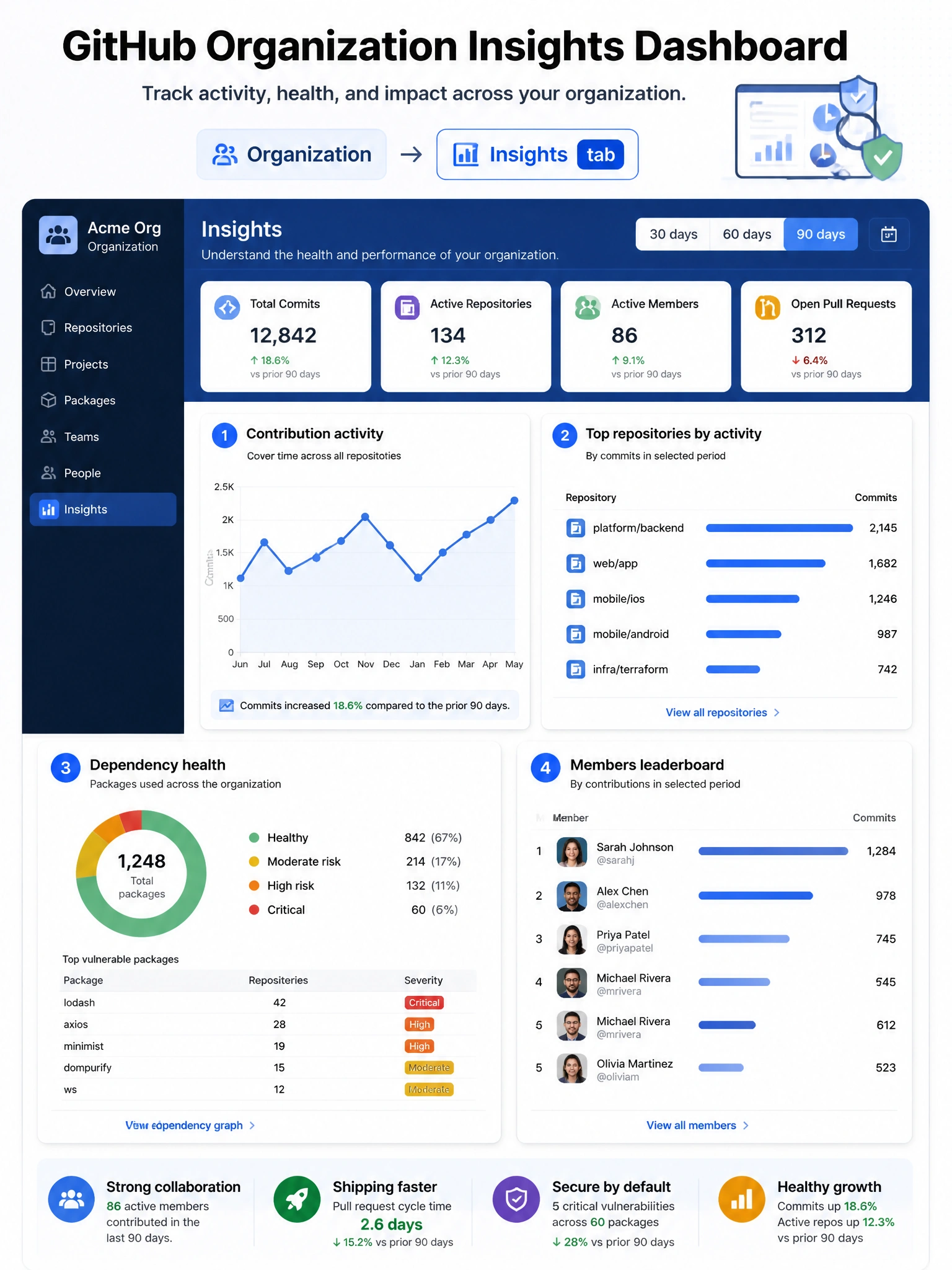This screenshot has width=952, height=1270.
Task: Click the Moderate risk yellow legend dot
Action: pos(253,861)
